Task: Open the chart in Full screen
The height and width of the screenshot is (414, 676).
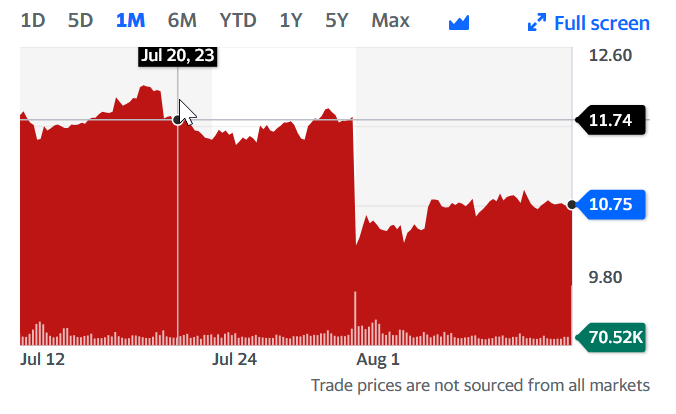Action: pos(601,22)
